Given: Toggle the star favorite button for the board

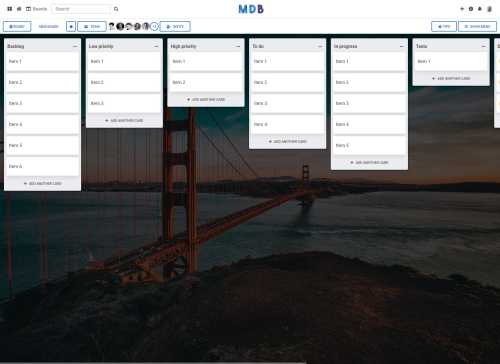Looking at the screenshot, I should (71, 26).
